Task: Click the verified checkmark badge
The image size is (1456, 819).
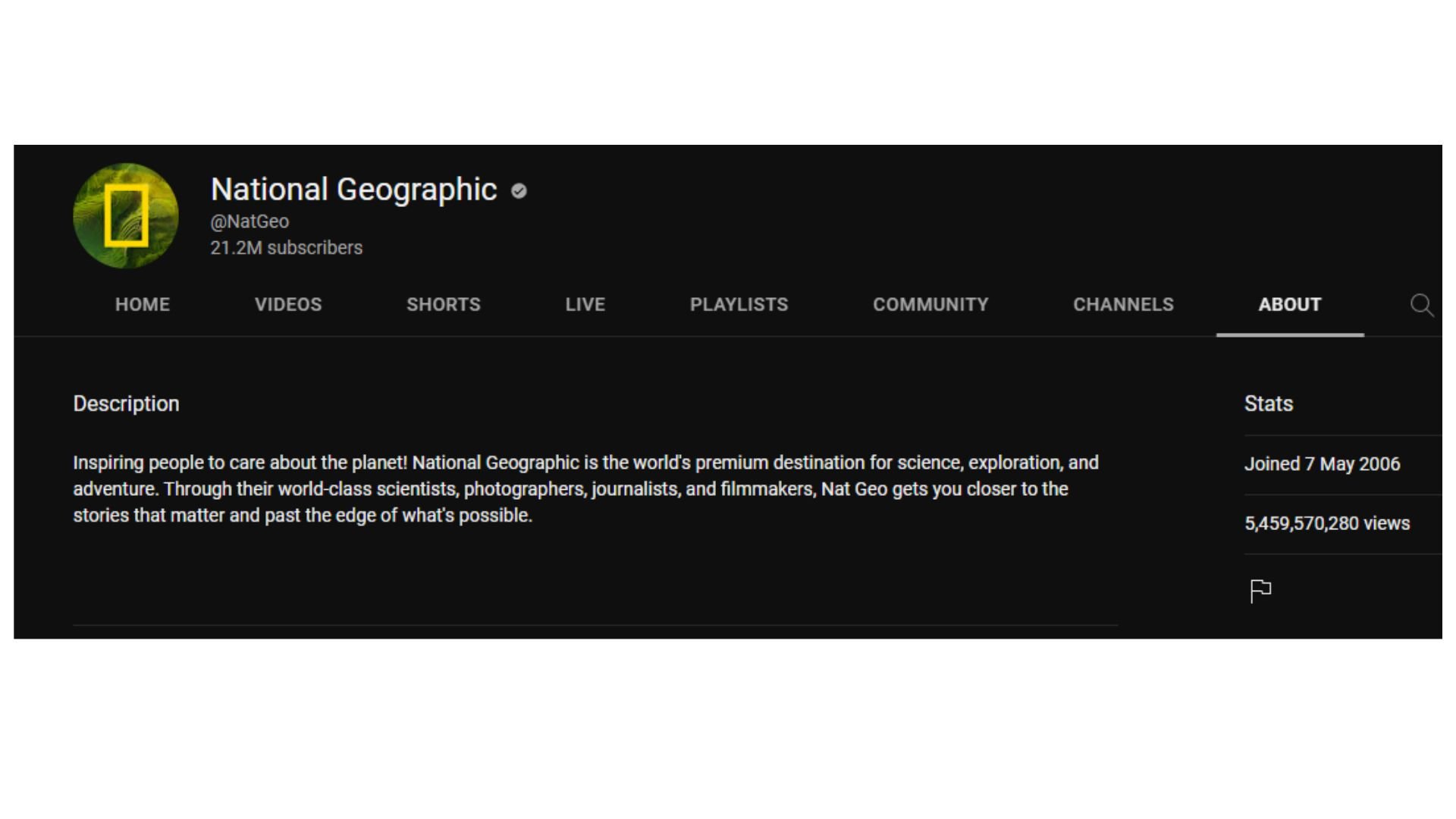Action: 519,191
